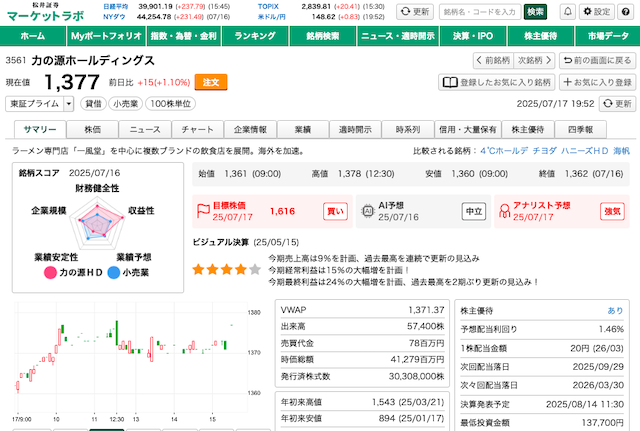Select the サマリー tab
The image size is (640, 431).
[x=40, y=130]
